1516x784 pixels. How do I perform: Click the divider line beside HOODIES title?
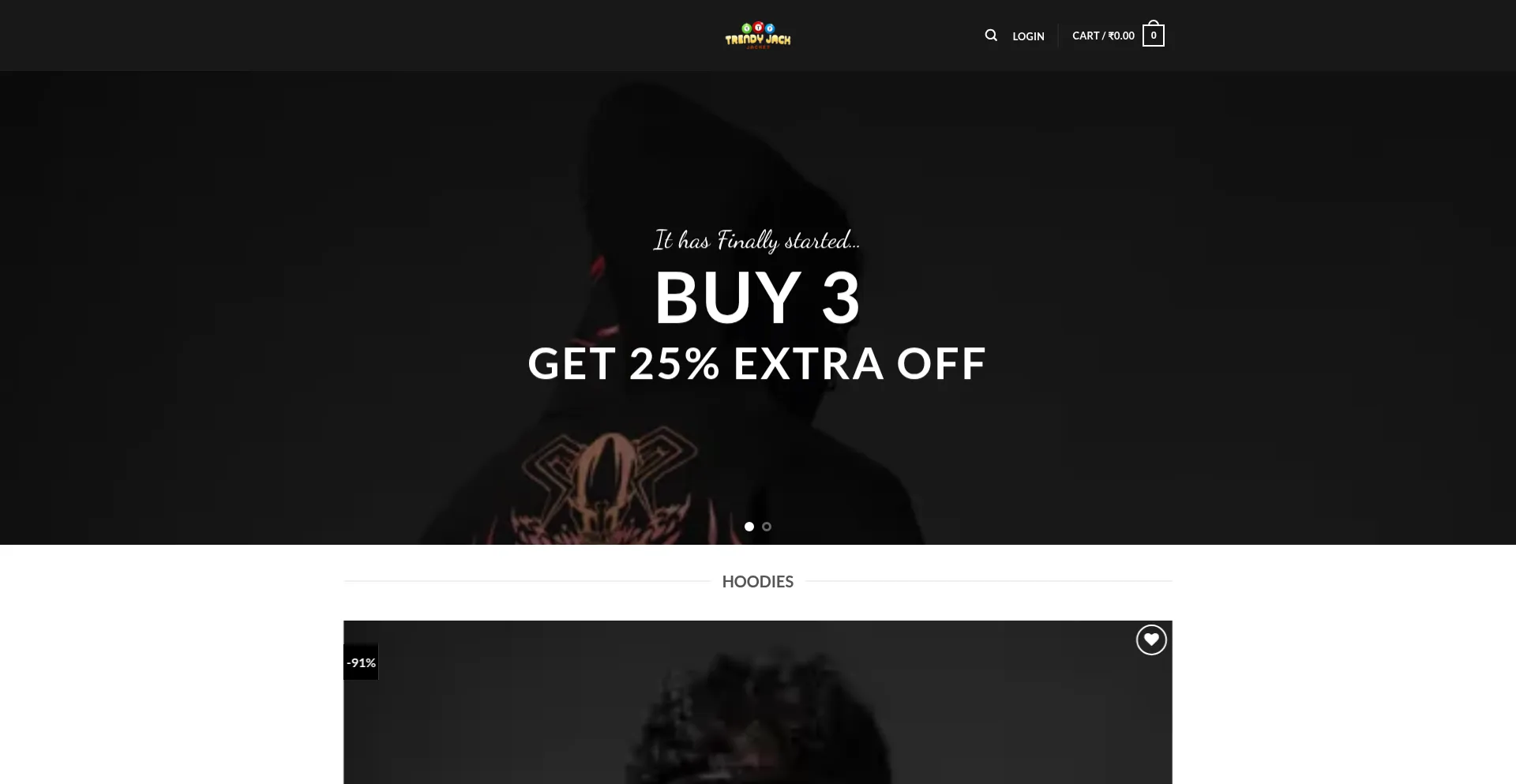[527, 581]
